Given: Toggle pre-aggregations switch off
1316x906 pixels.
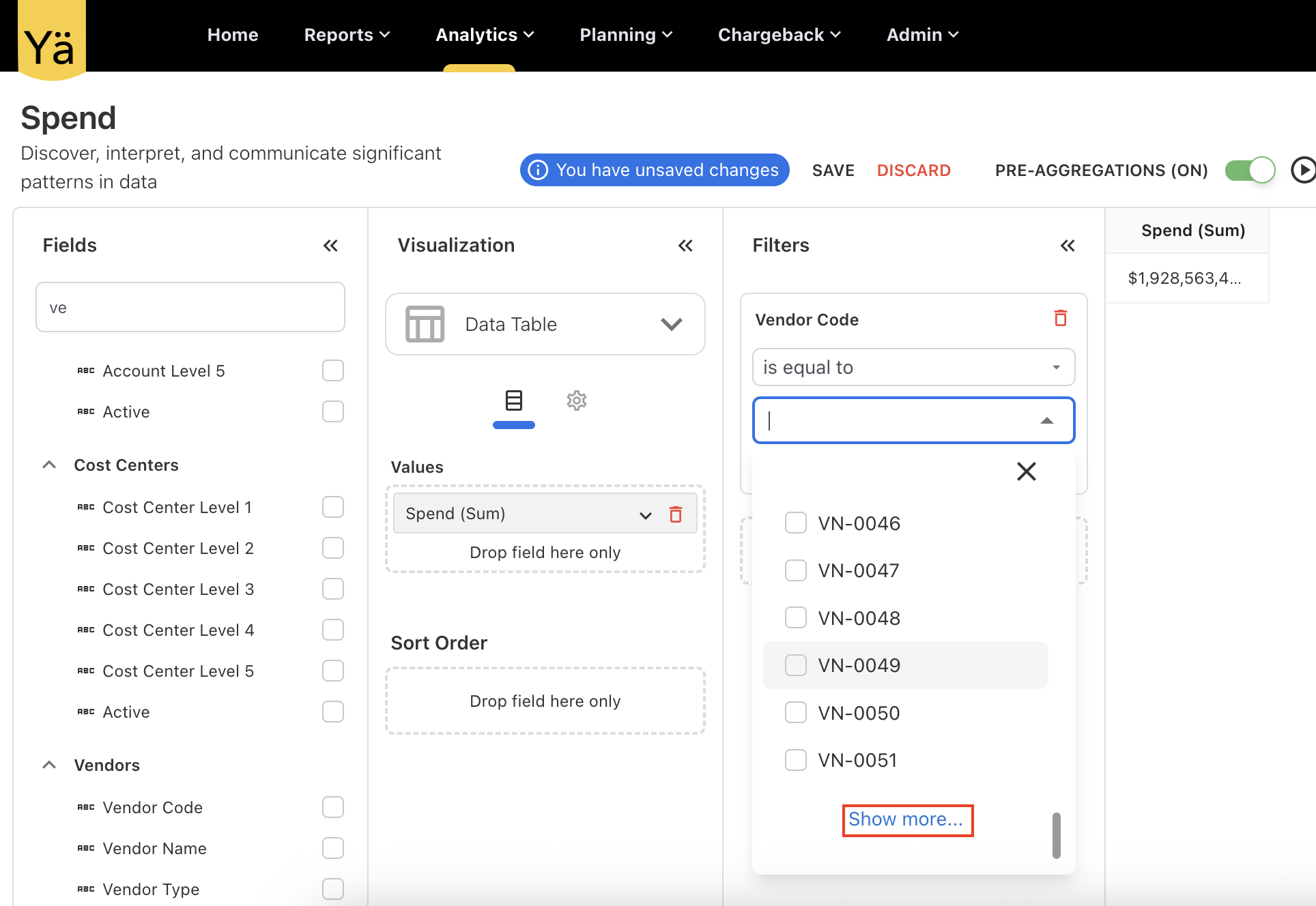Looking at the screenshot, I should [1250, 170].
